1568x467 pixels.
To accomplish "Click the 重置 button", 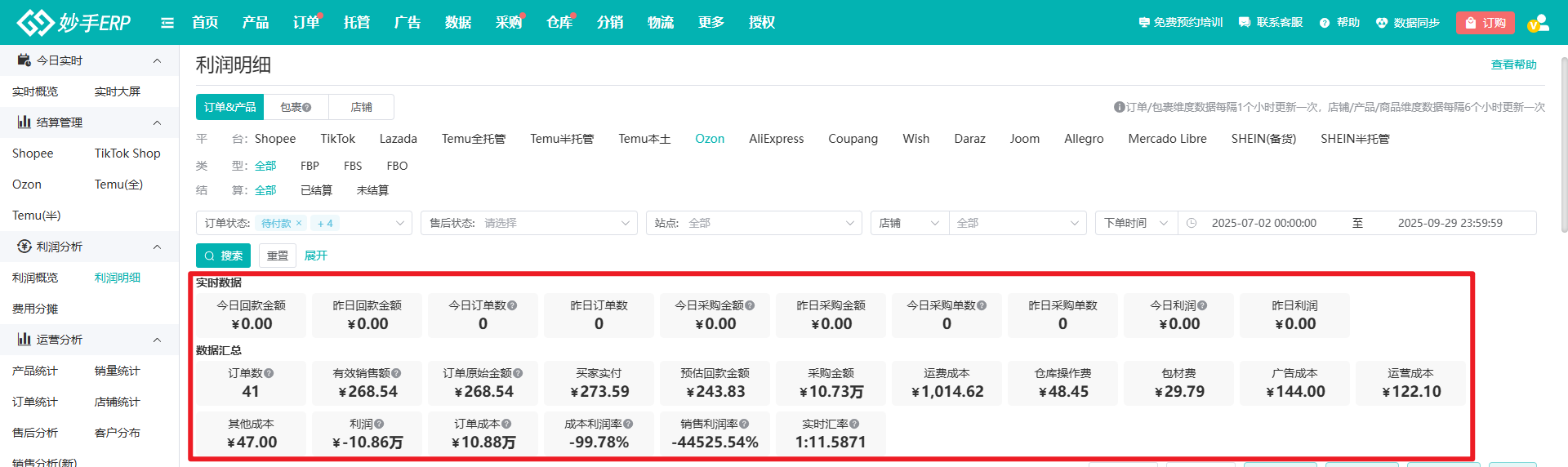I will (278, 256).
